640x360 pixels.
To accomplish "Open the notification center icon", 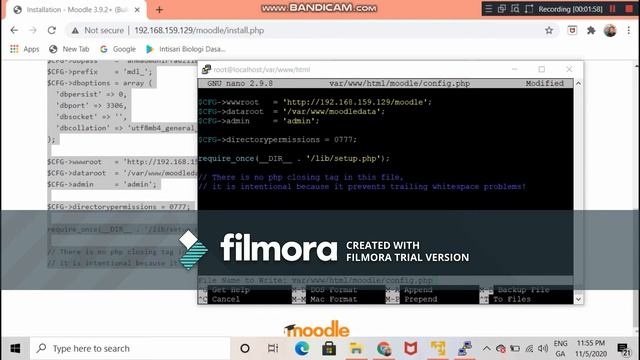I will [623, 349].
